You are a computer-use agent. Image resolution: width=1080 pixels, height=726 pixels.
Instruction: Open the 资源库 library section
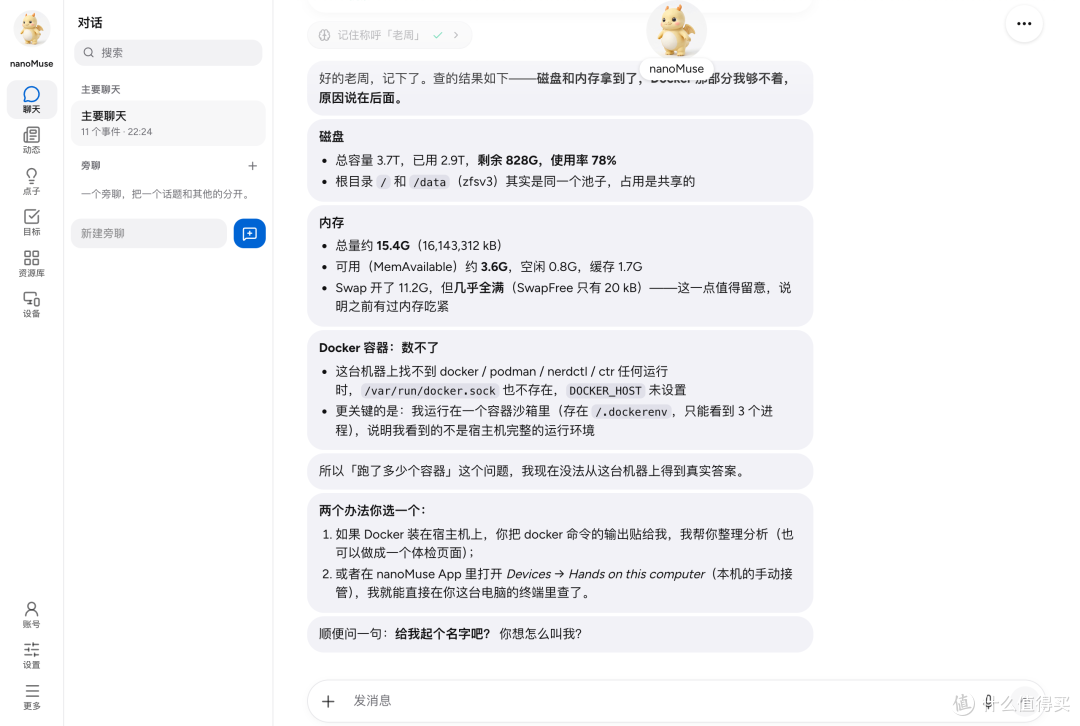(32, 263)
